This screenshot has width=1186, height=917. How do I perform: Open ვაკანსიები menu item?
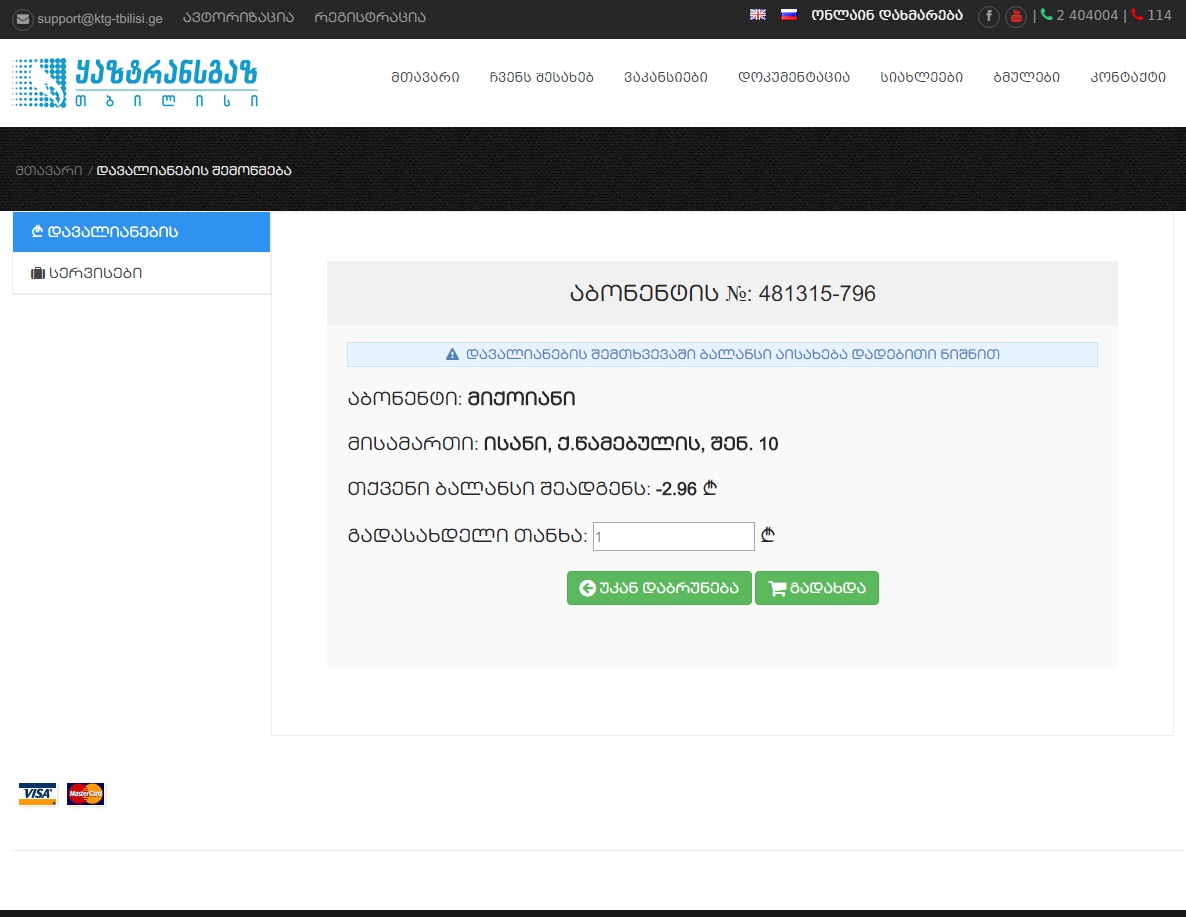click(x=666, y=77)
